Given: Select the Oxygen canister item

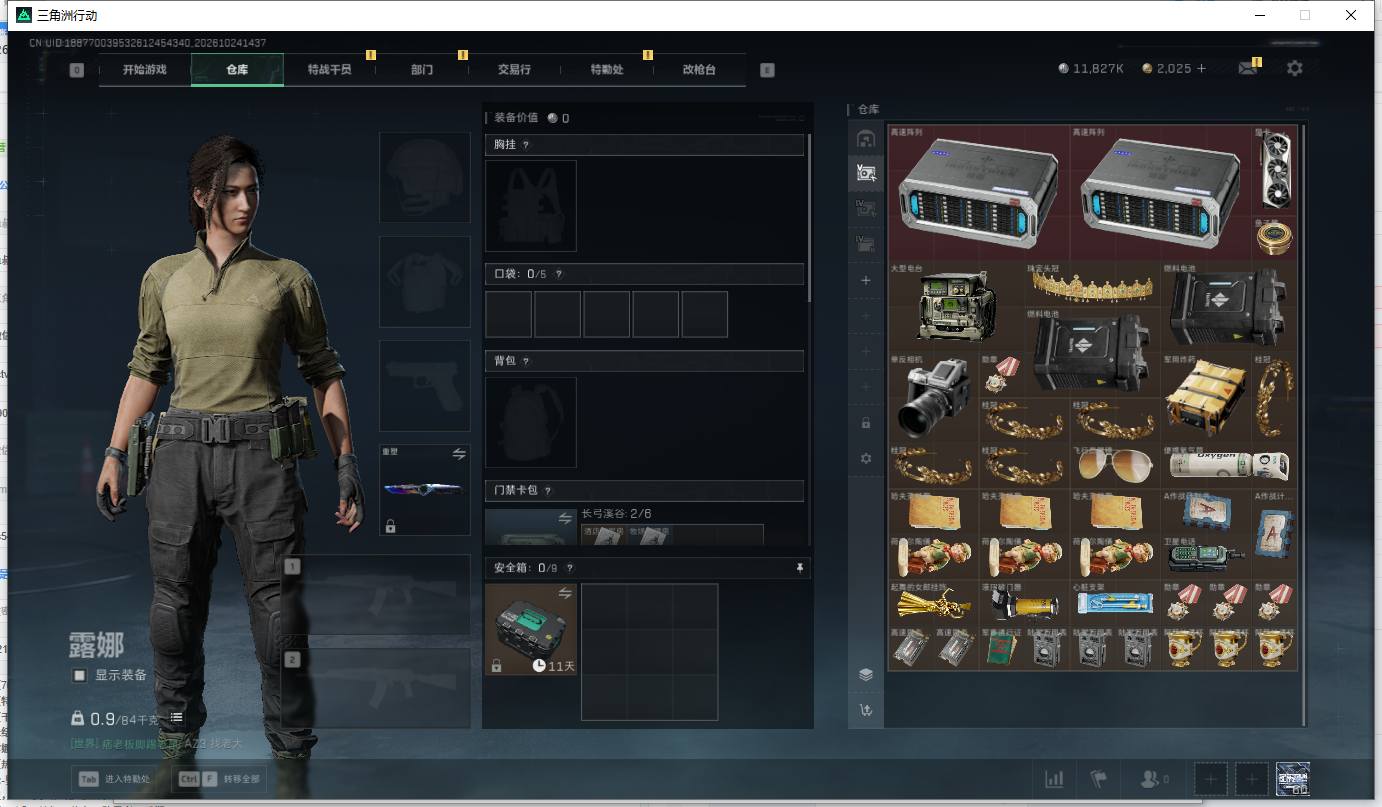Looking at the screenshot, I should click(1228, 464).
